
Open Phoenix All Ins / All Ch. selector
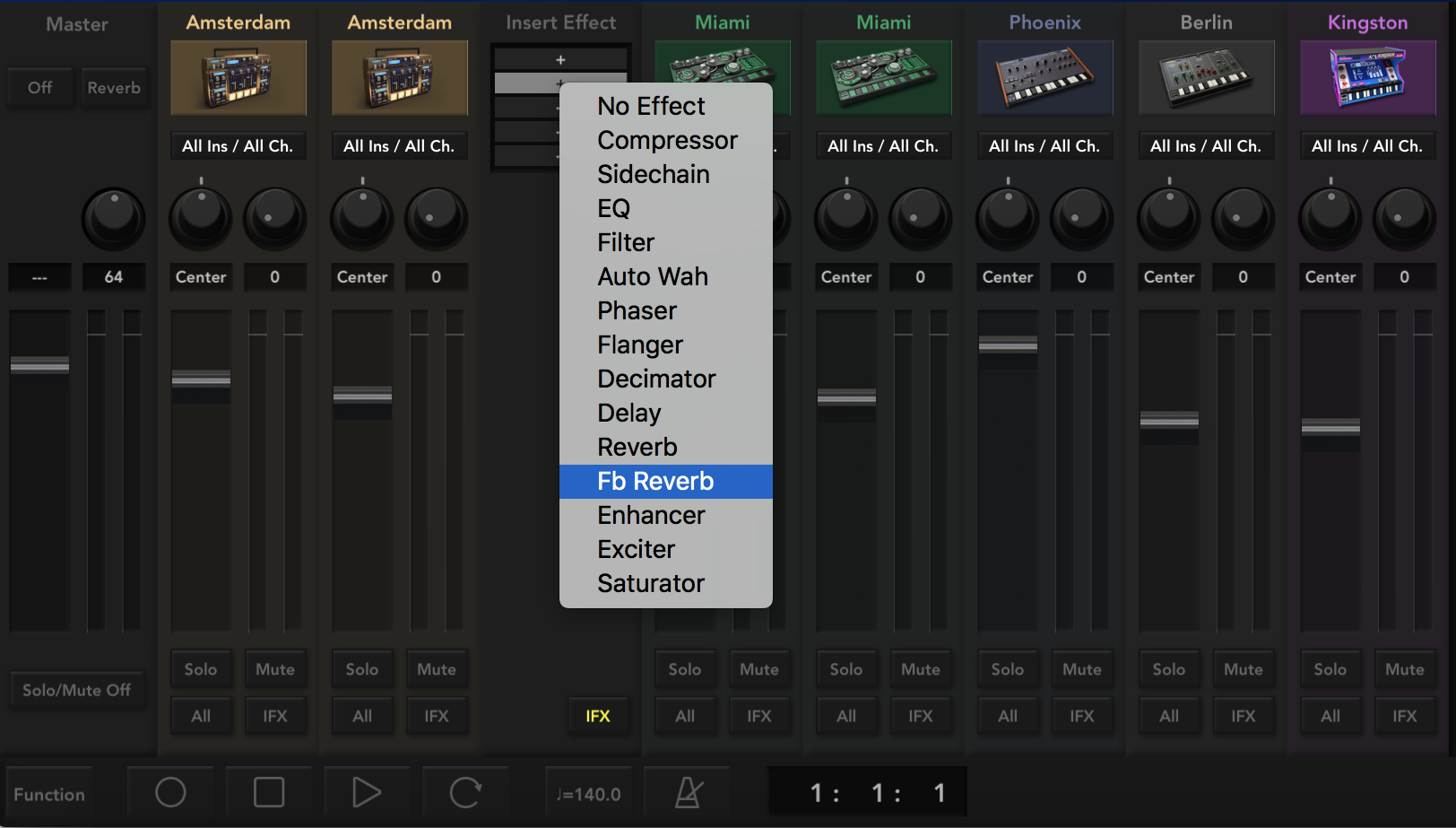point(1044,146)
